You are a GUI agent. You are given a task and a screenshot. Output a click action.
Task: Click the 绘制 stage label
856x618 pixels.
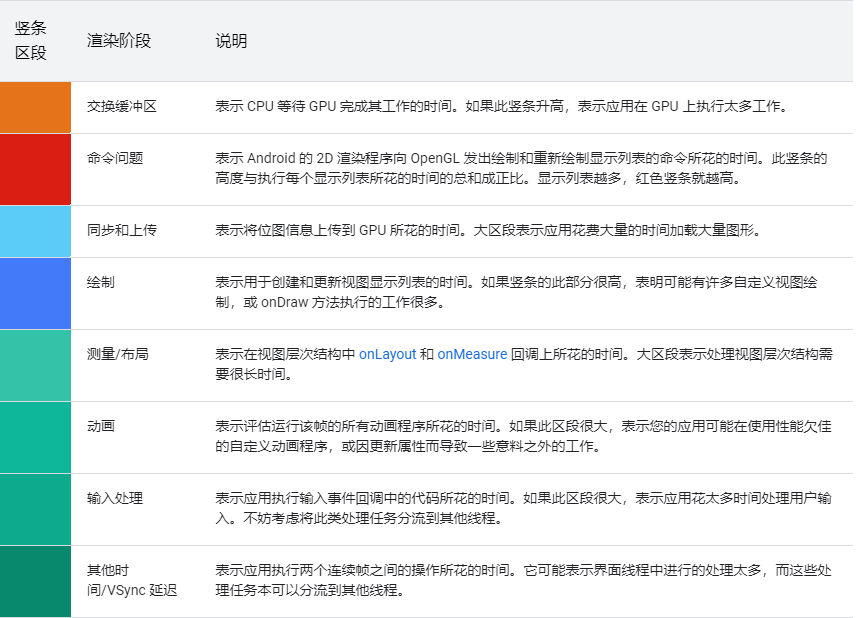(101, 282)
